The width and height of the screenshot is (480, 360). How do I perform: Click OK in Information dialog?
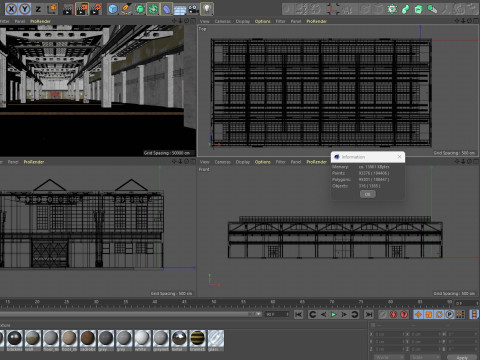(x=368, y=194)
